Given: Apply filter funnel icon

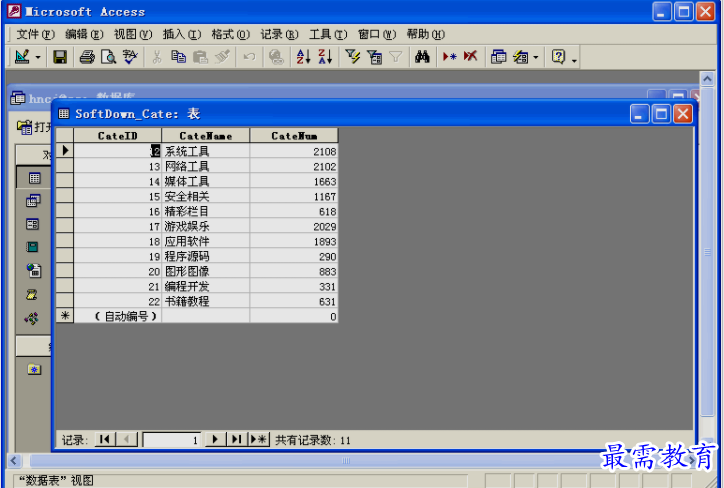Looking at the screenshot, I should tap(396, 57).
